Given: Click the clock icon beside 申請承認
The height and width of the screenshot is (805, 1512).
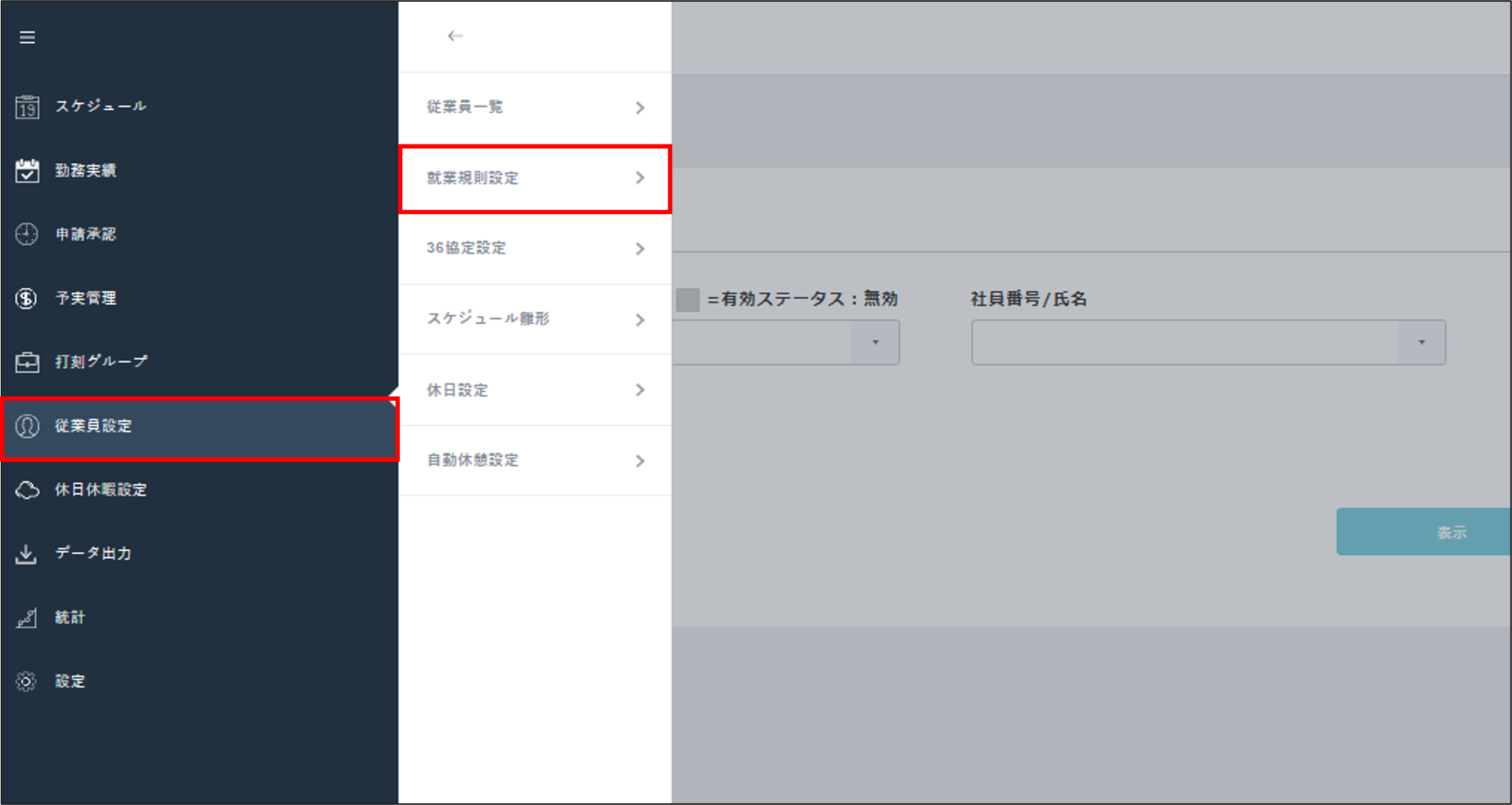Looking at the screenshot, I should 27,234.
